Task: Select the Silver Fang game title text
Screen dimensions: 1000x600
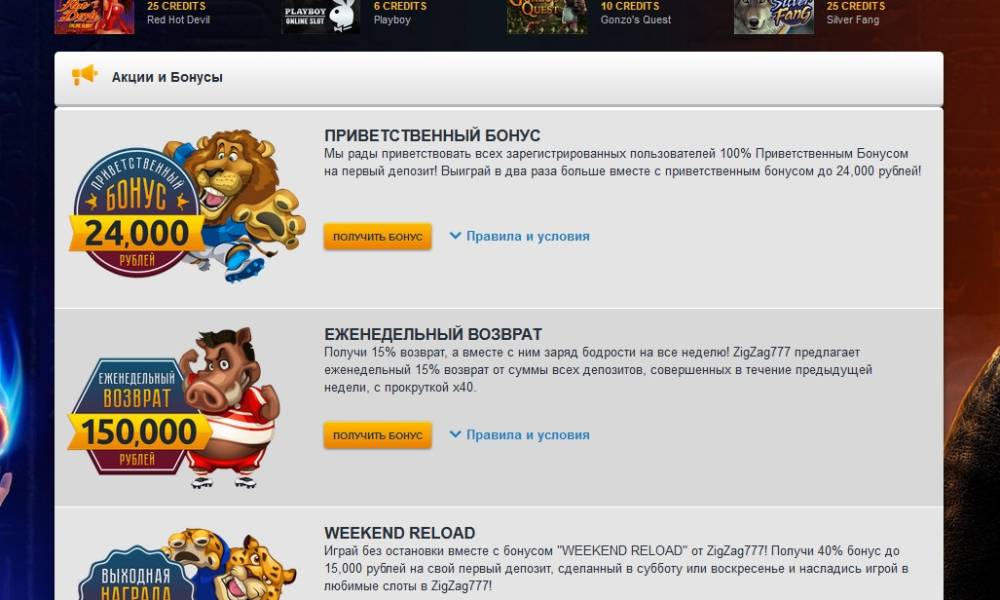Action: 853,20
